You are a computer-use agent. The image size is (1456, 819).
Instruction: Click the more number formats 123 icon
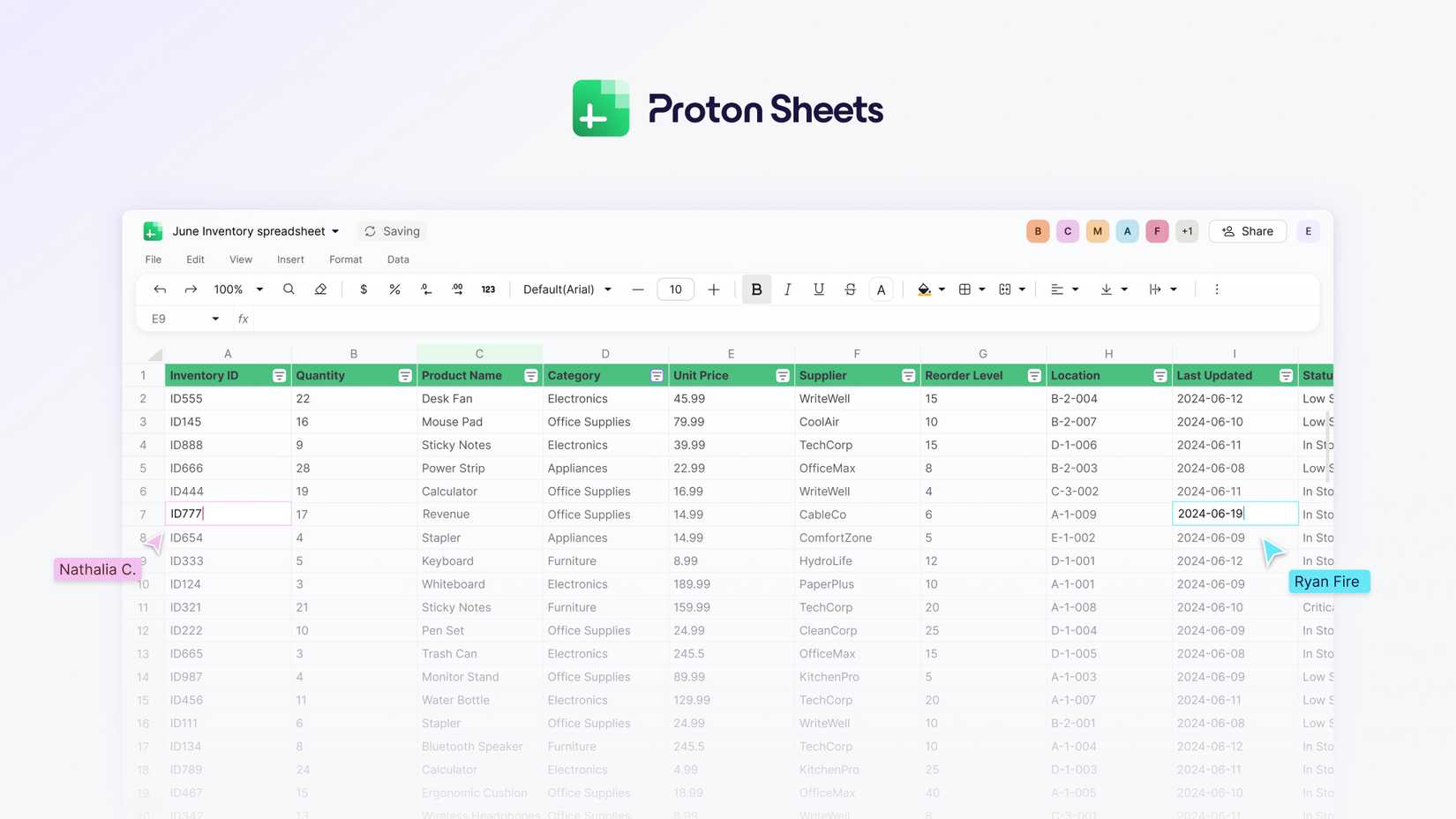click(x=488, y=289)
